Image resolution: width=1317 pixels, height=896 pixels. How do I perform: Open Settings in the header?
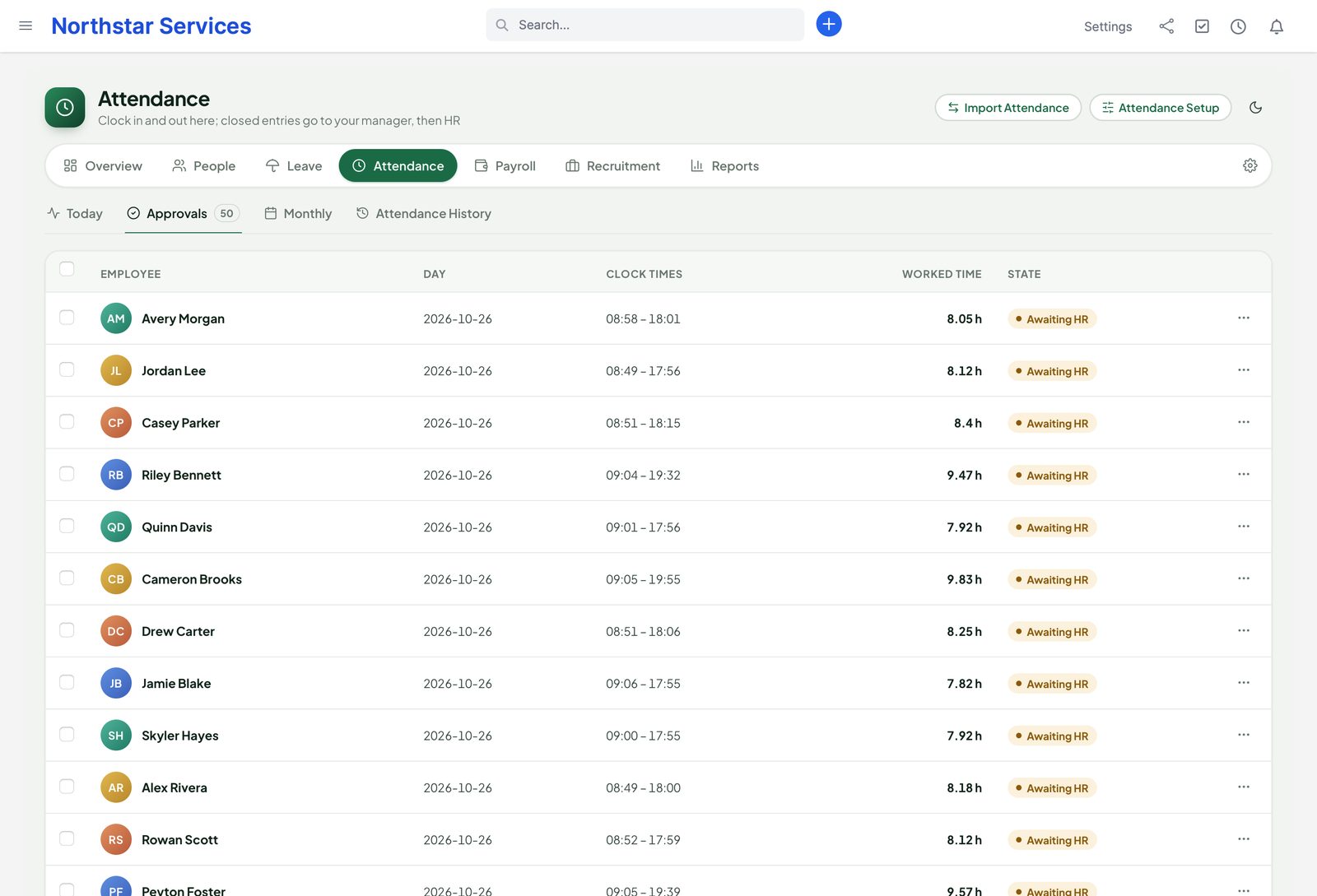click(x=1108, y=26)
